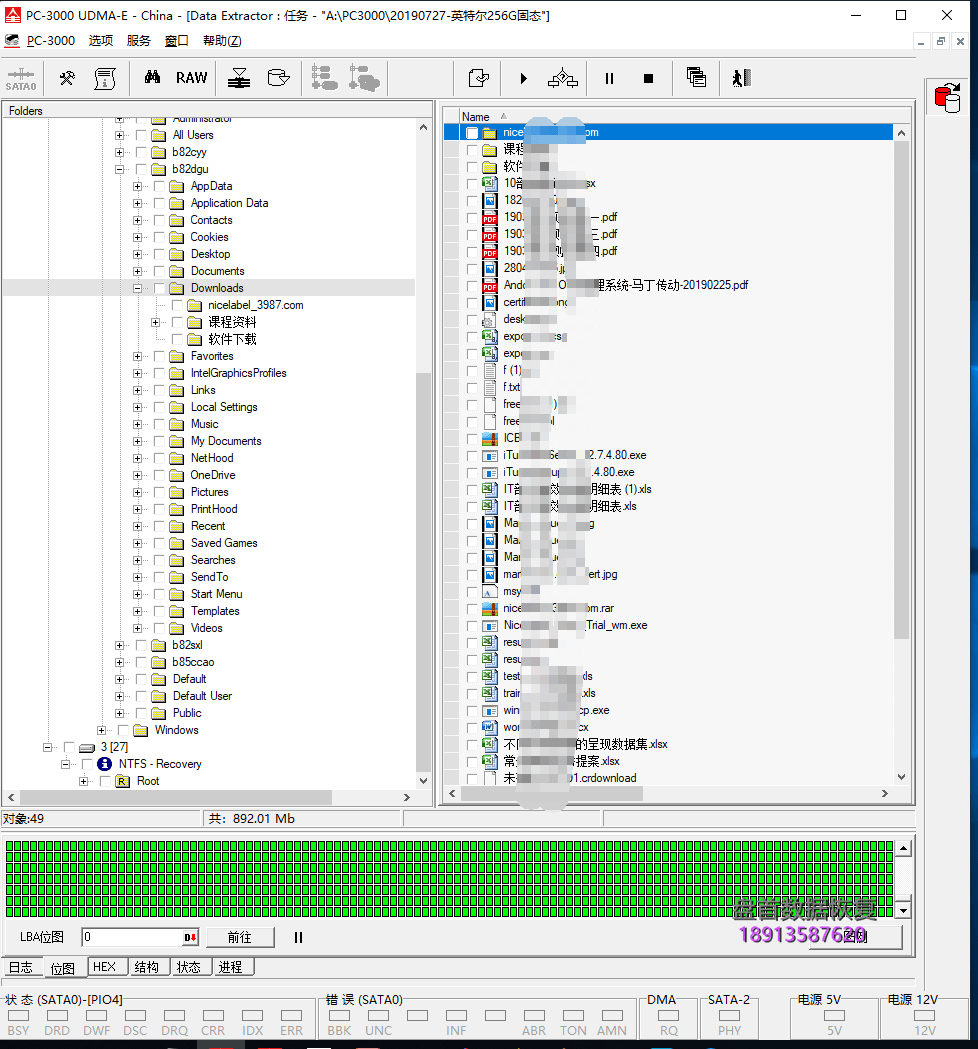
Task: Tick the Desktop folder checkbox
Action: [159, 254]
